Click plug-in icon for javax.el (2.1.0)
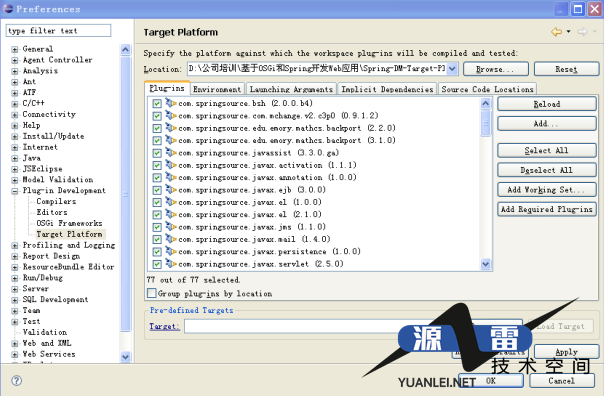This screenshot has height=396, width=604. [171, 214]
